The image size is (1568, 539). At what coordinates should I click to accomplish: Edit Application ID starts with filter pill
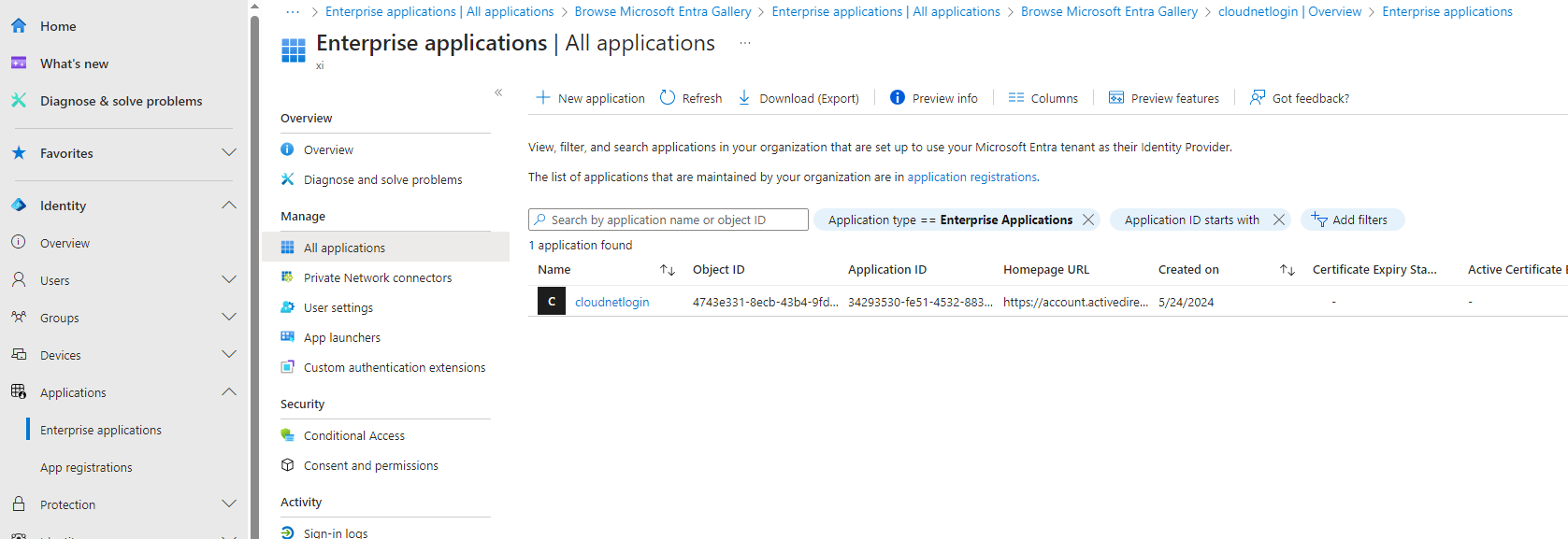coord(1191,220)
